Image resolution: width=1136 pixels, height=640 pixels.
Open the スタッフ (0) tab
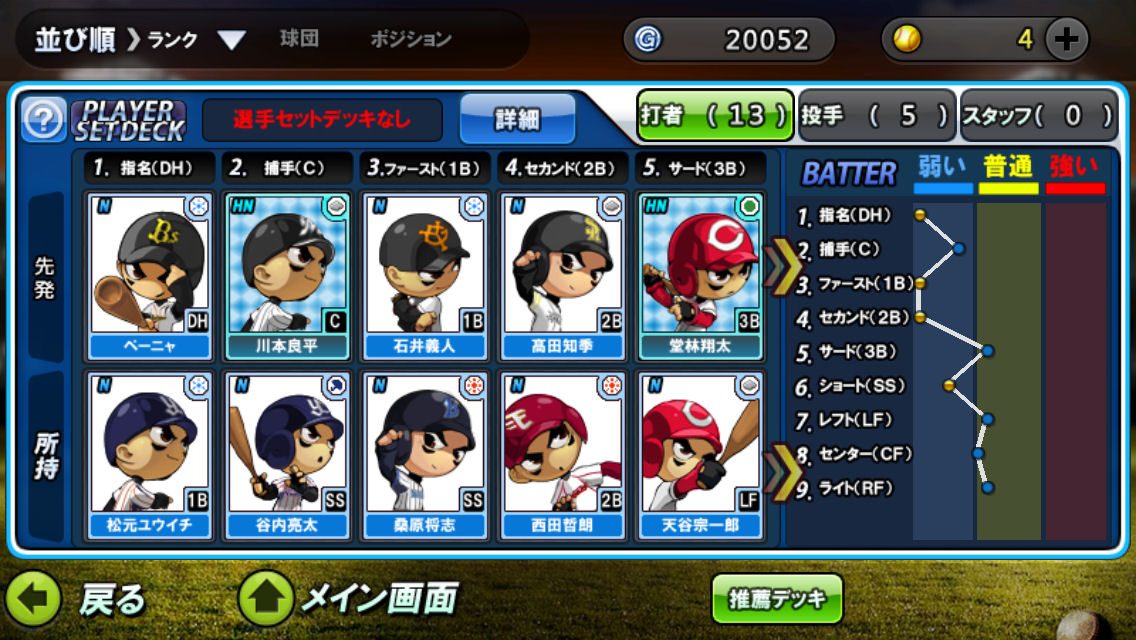click(x=1038, y=115)
